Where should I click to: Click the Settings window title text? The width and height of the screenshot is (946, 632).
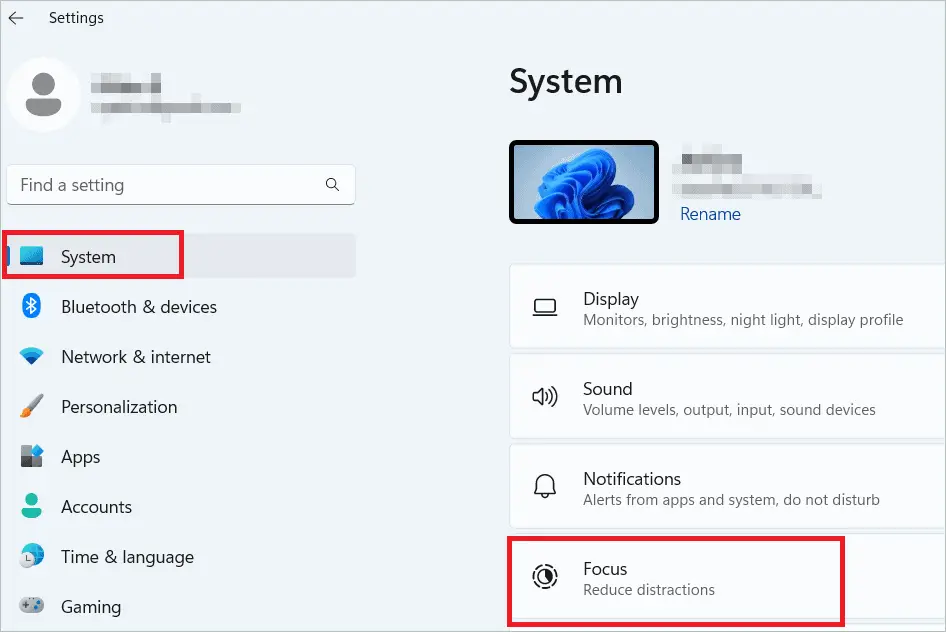tap(76, 18)
